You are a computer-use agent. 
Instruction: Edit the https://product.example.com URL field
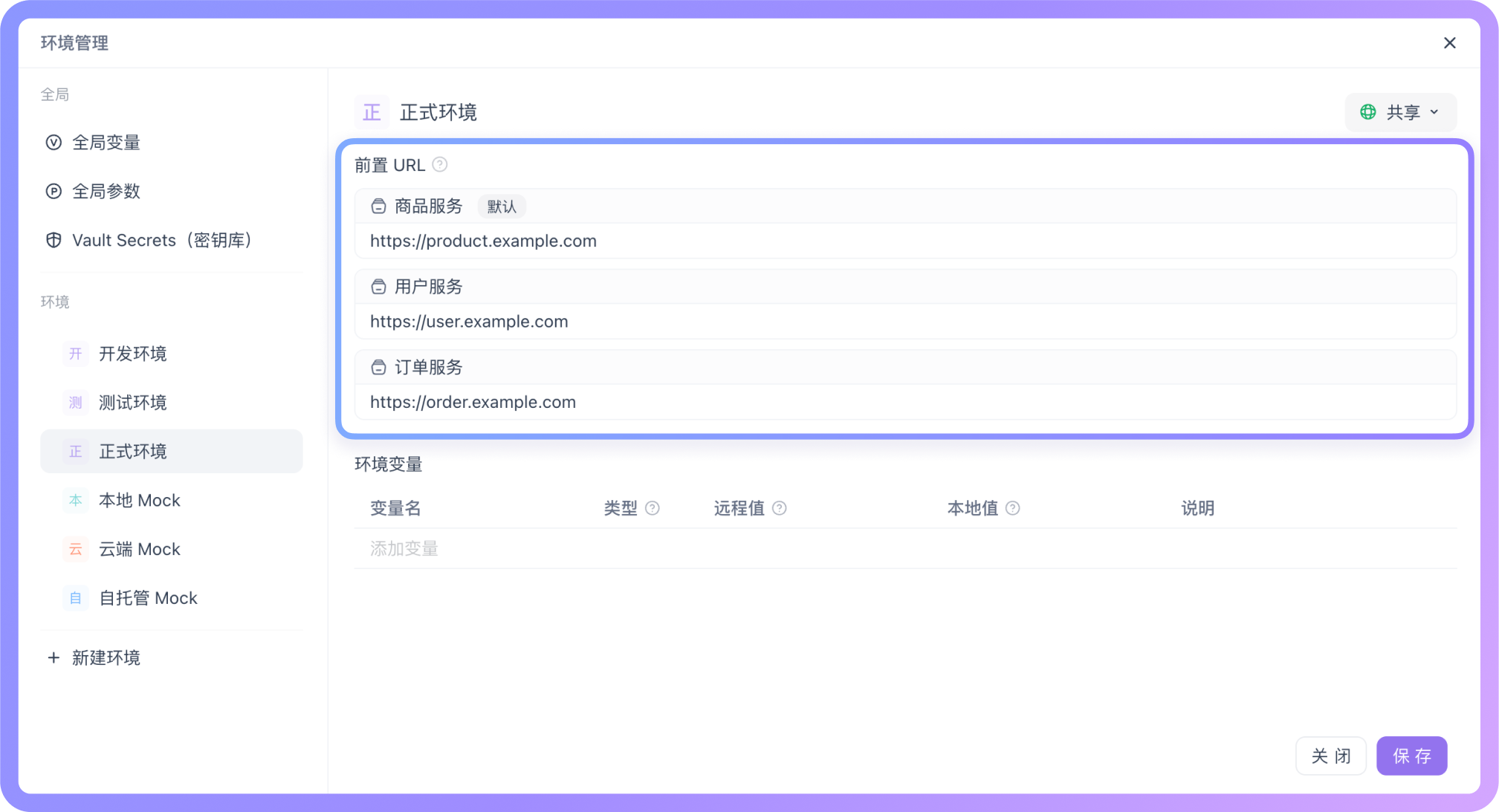point(905,241)
